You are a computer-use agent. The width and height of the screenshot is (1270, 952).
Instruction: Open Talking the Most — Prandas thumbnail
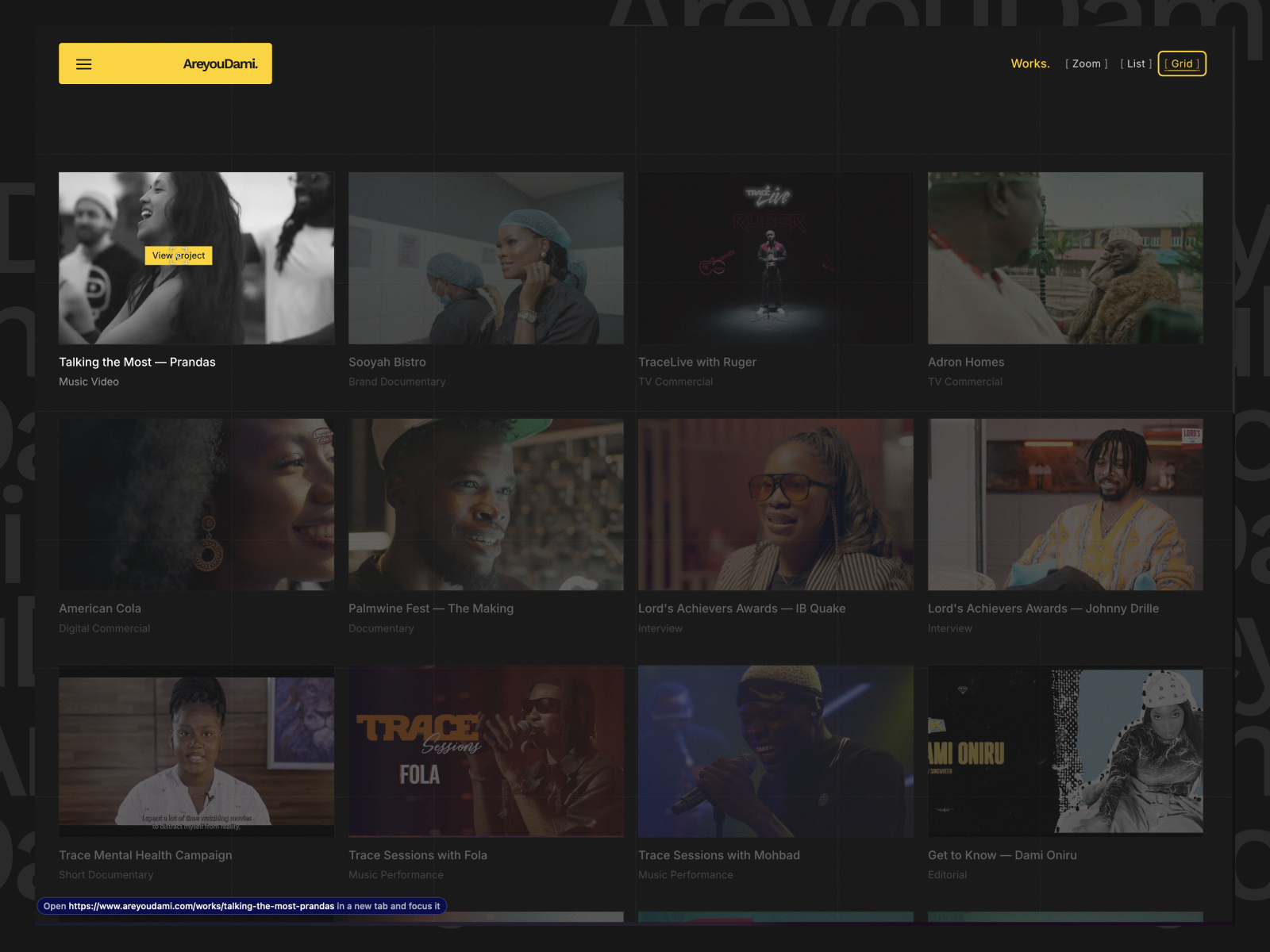(196, 258)
